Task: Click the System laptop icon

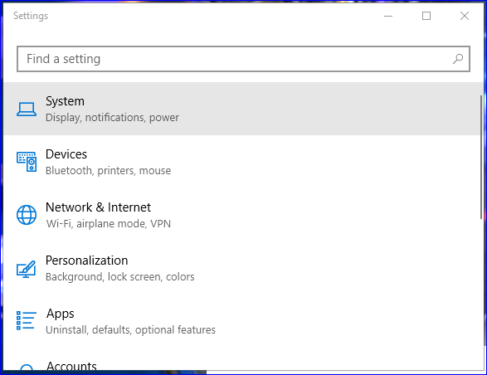Action: pyautogui.click(x=26, y=109)
